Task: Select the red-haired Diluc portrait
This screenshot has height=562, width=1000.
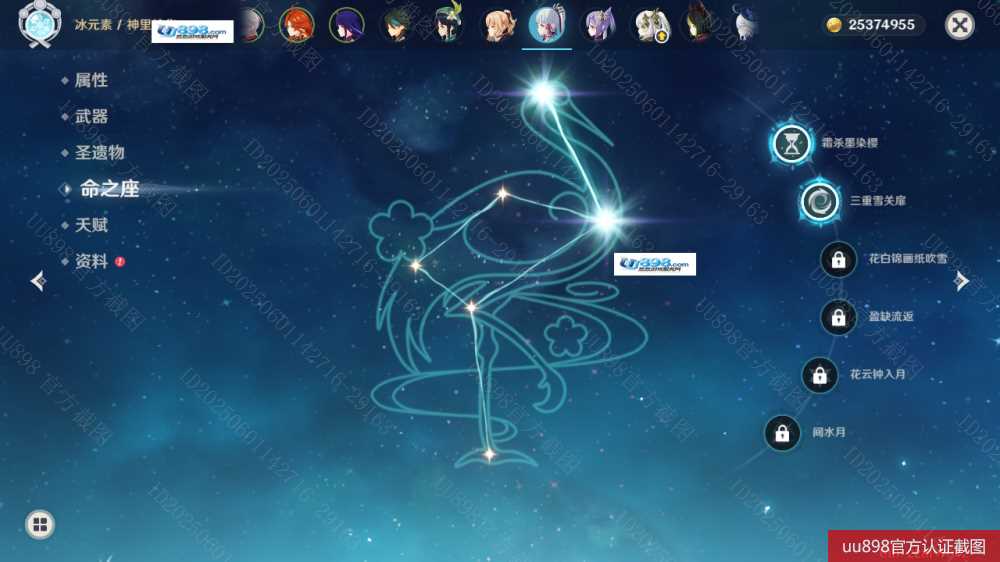Action: coord(297,25)
